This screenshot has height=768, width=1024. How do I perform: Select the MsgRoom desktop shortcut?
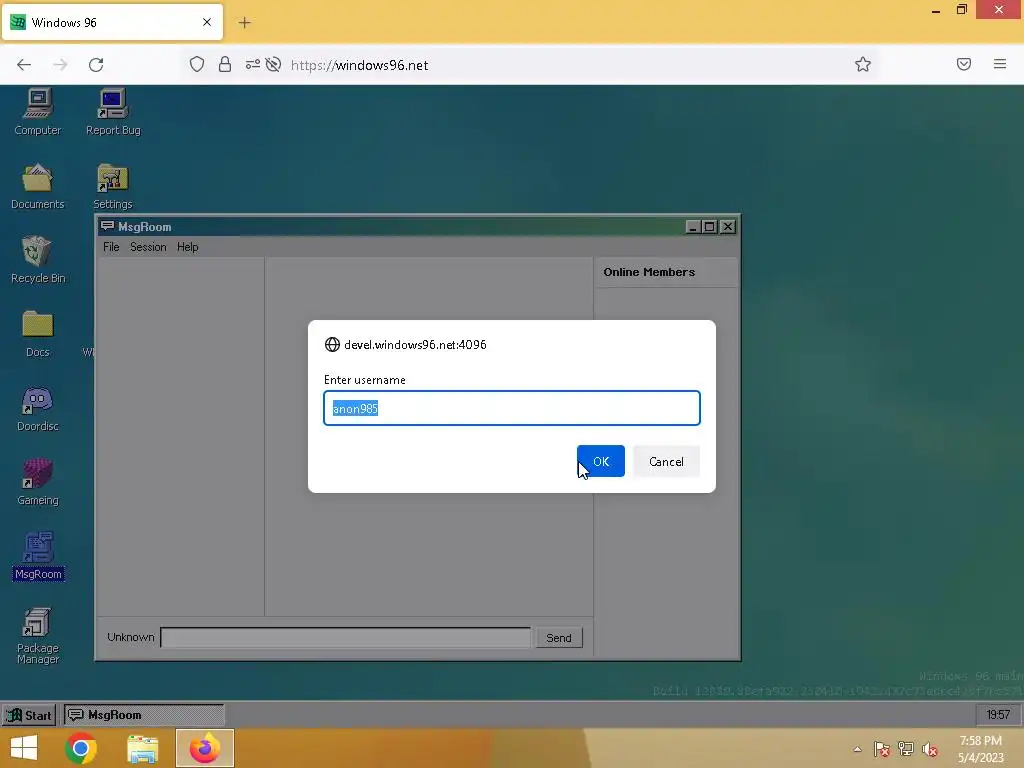[38, 556]
